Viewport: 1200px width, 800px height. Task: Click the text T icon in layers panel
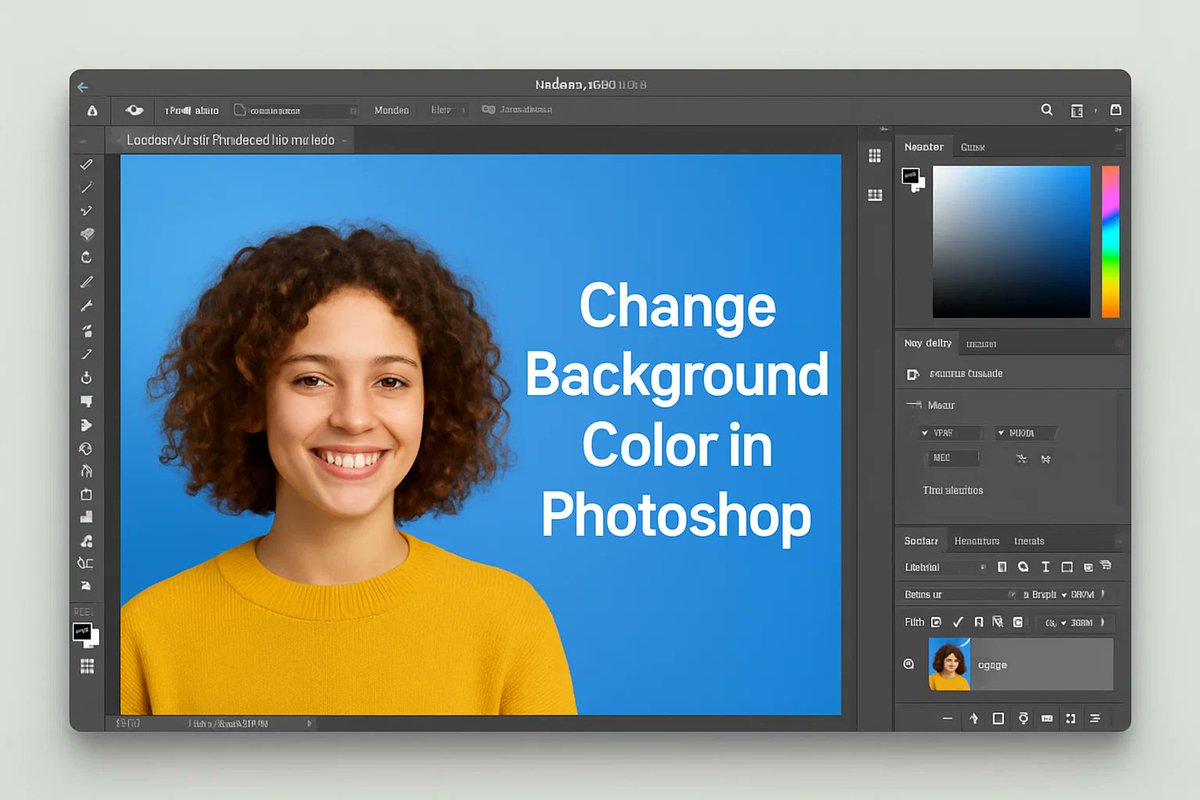pyautogui.click(x=1045, y=567)
